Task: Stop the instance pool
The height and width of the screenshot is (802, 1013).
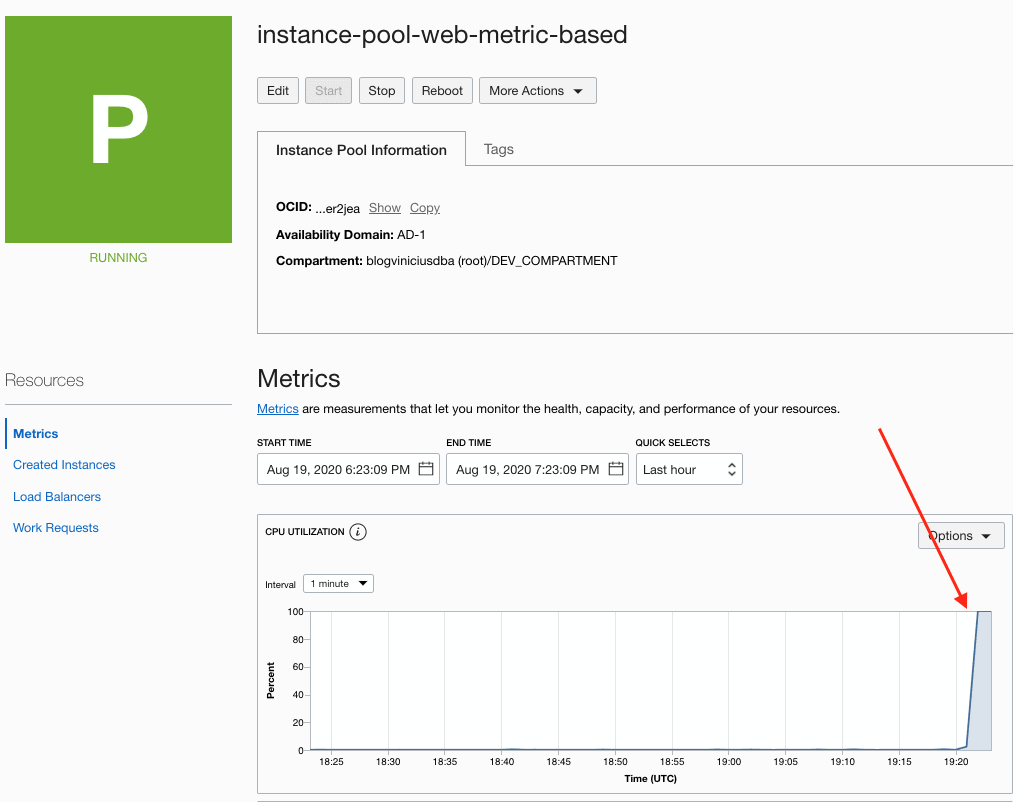Action: [381, 91]
